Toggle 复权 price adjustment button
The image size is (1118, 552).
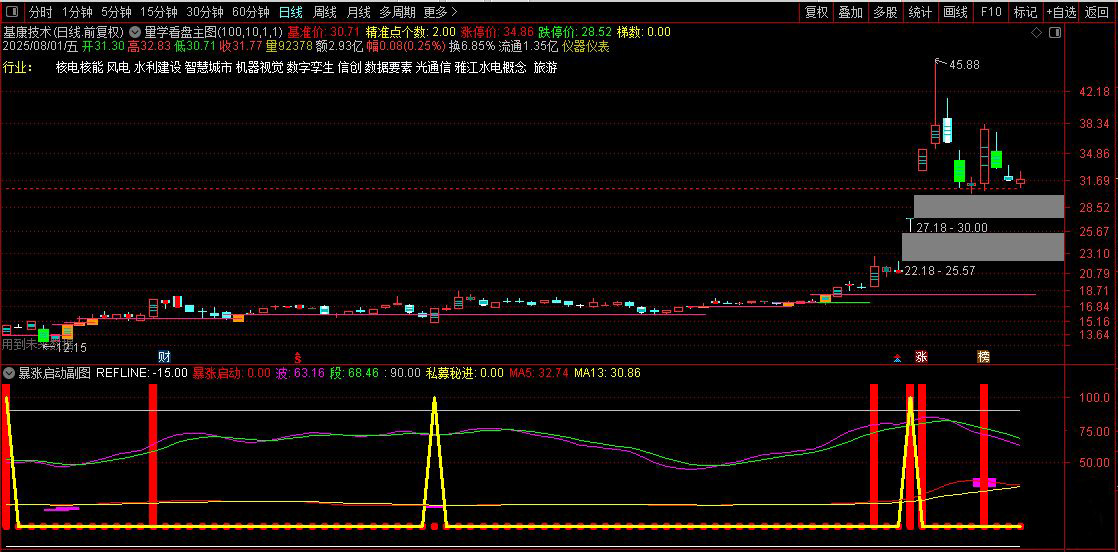816,12
